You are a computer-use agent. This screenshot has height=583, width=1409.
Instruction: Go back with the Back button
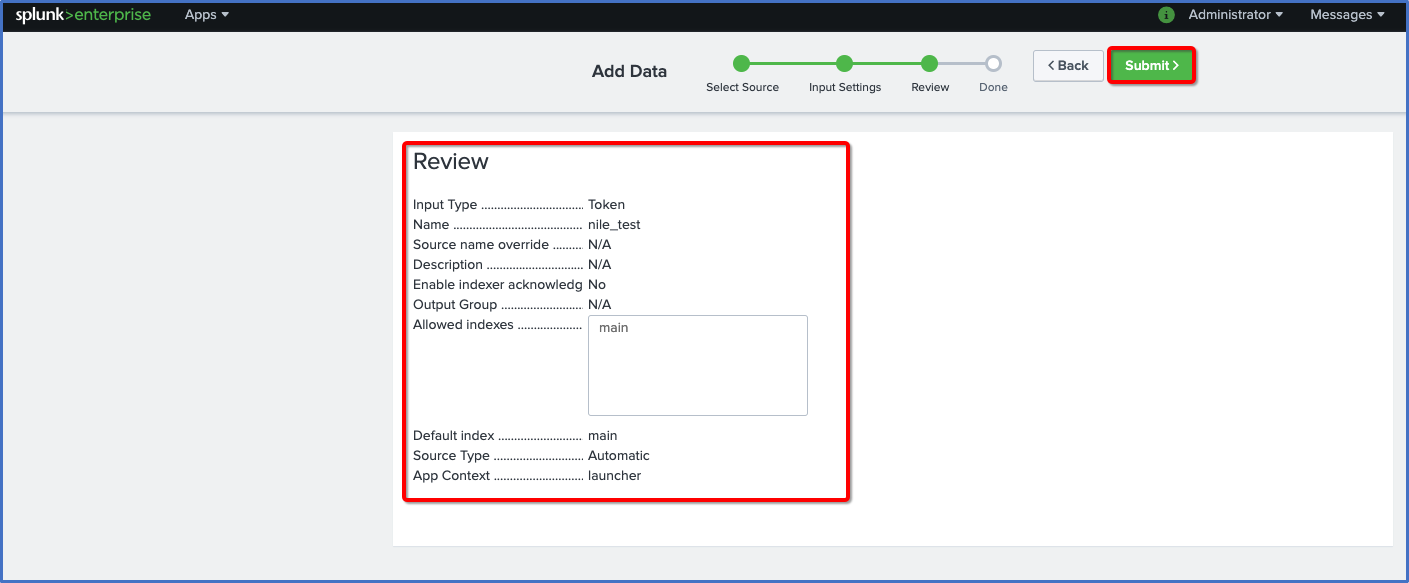tap(1068, 65)
